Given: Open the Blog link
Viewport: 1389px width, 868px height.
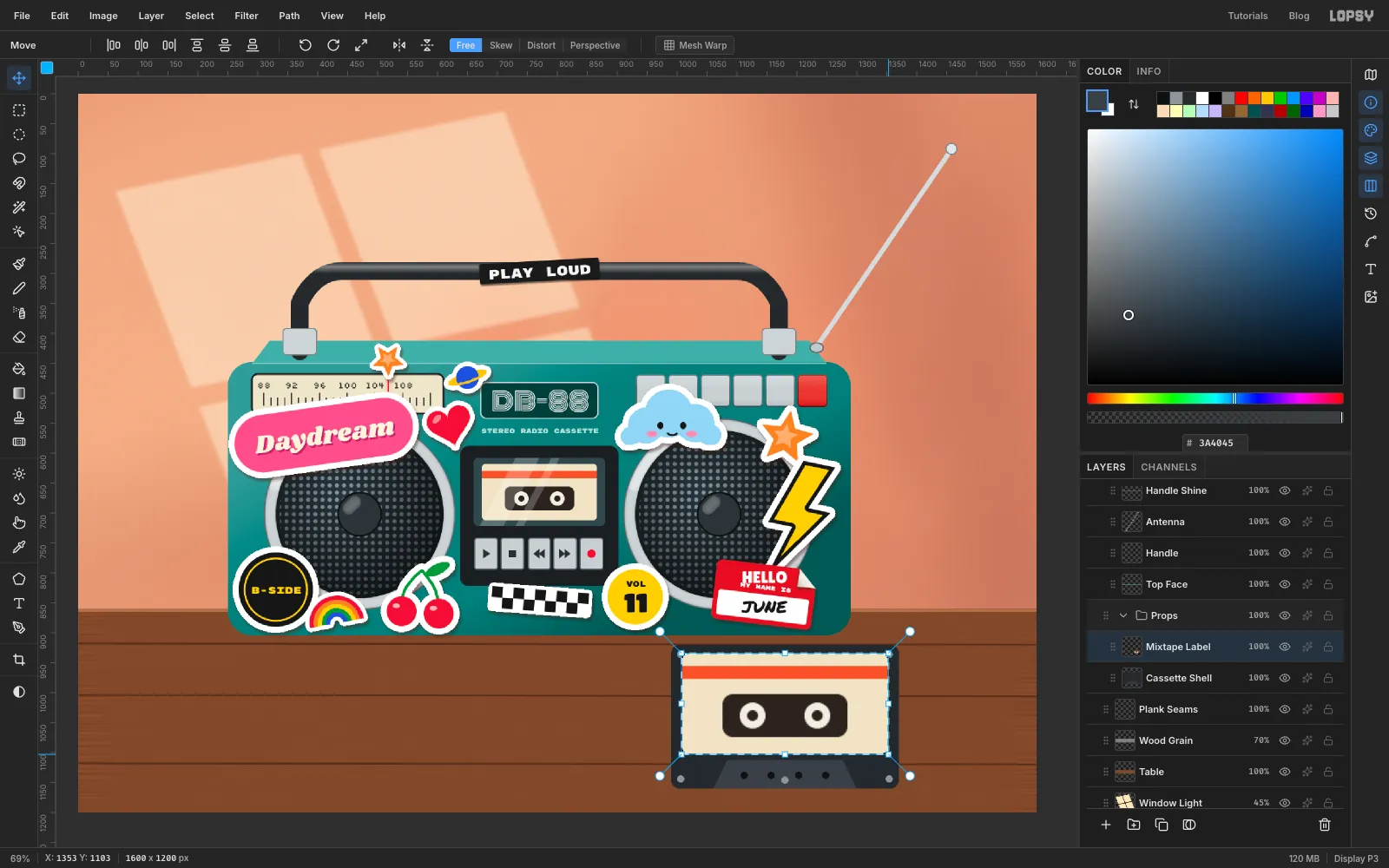Looking at the screenshot, I should [1299, 16].
